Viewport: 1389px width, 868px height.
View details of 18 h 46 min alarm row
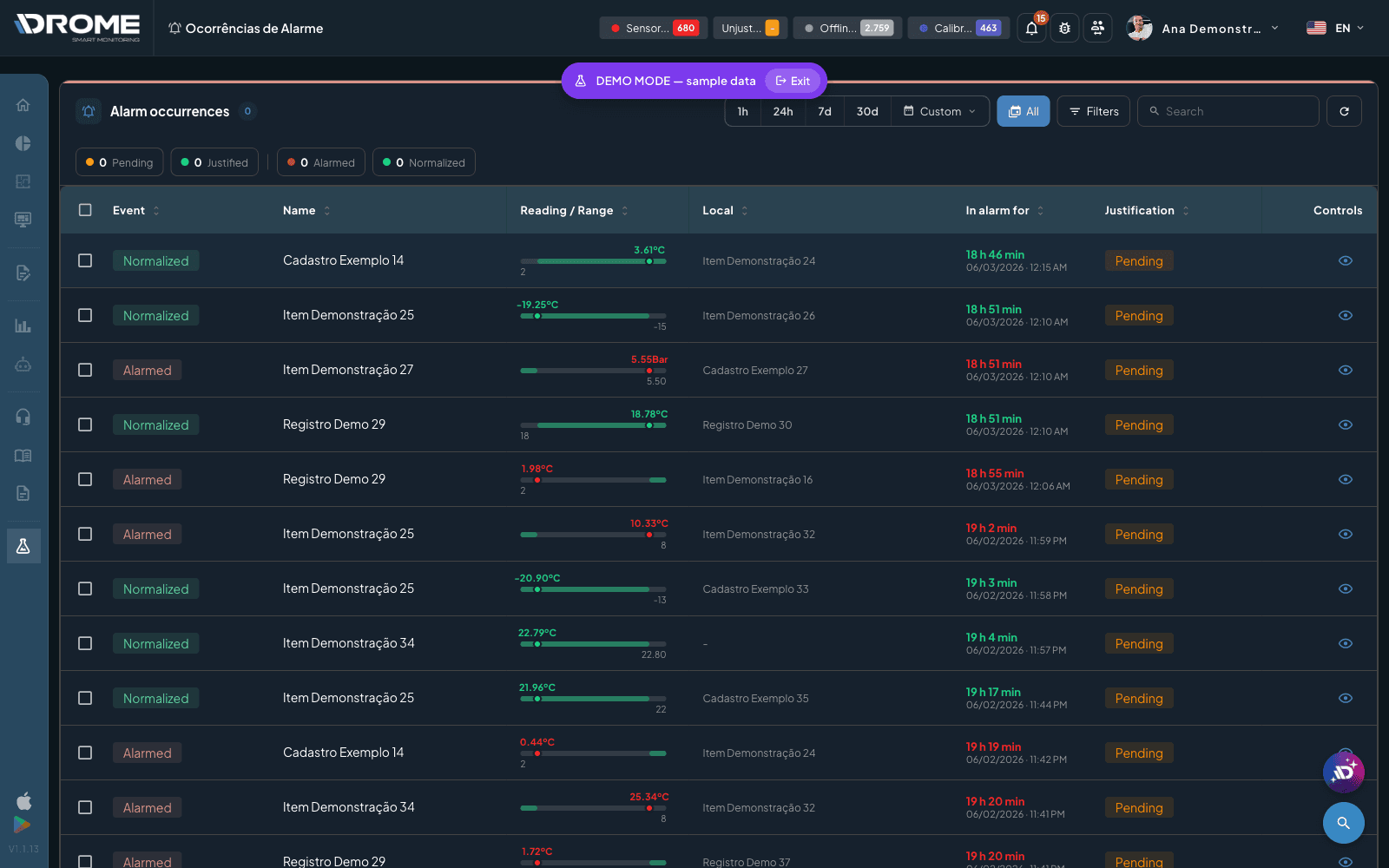[x=1346, y=260]
